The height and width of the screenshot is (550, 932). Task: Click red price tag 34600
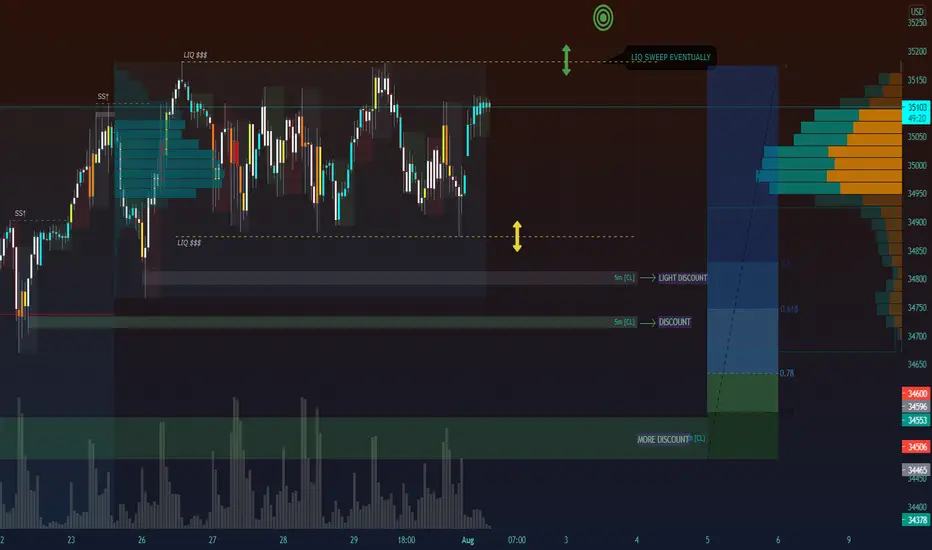tap(917, 394)
